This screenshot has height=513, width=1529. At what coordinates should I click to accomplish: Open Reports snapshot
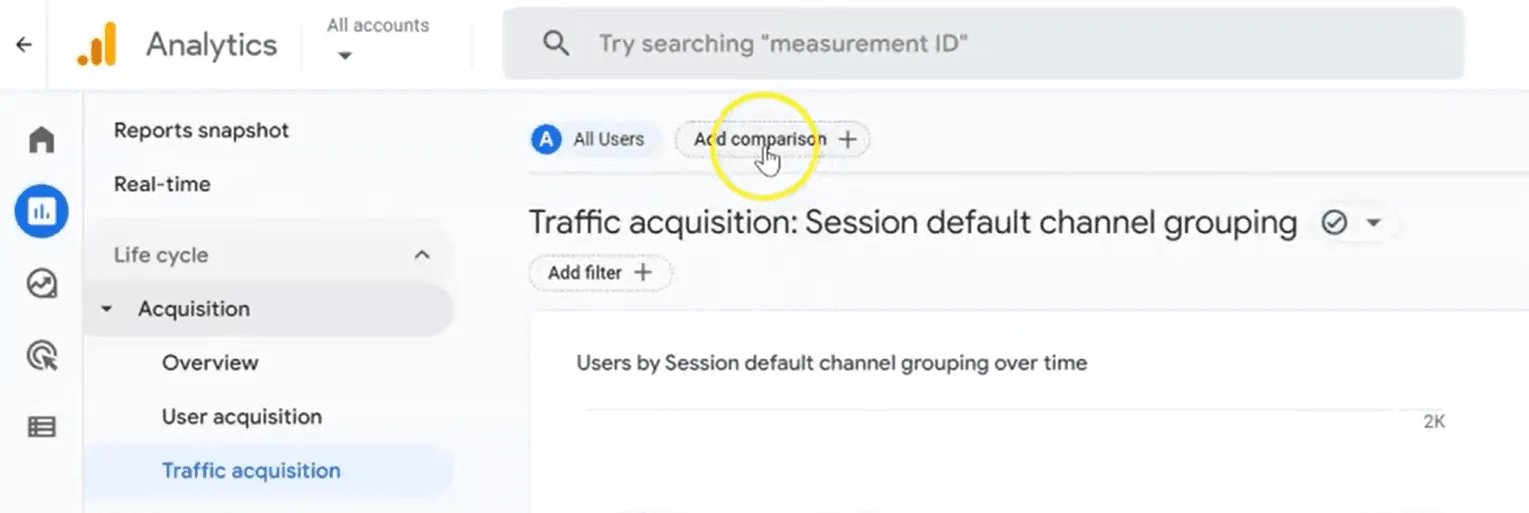[201, 131]
